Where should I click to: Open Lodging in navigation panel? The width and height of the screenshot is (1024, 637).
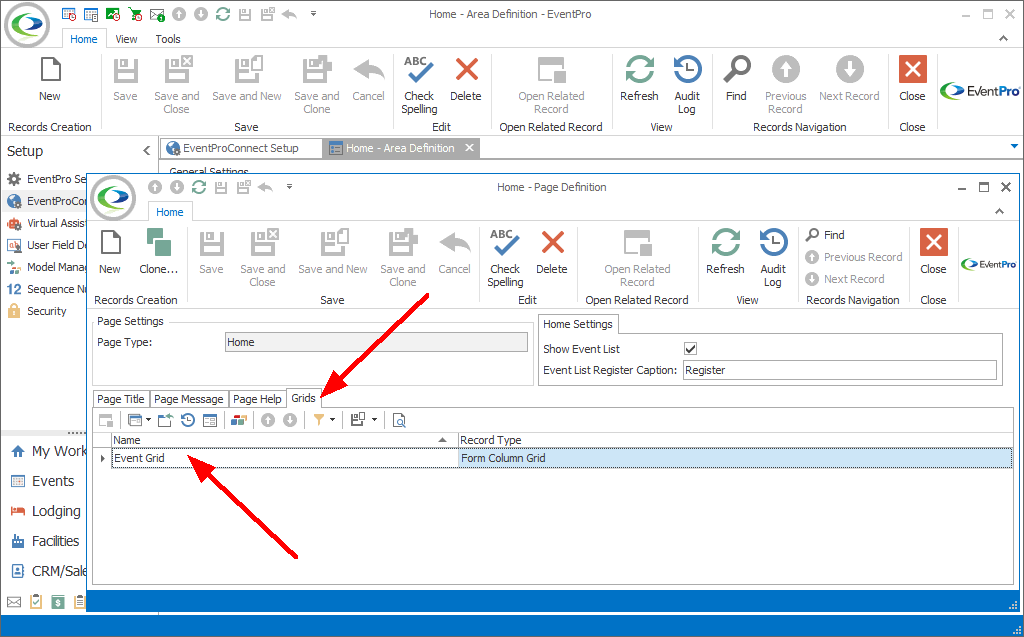pos(56,512)
